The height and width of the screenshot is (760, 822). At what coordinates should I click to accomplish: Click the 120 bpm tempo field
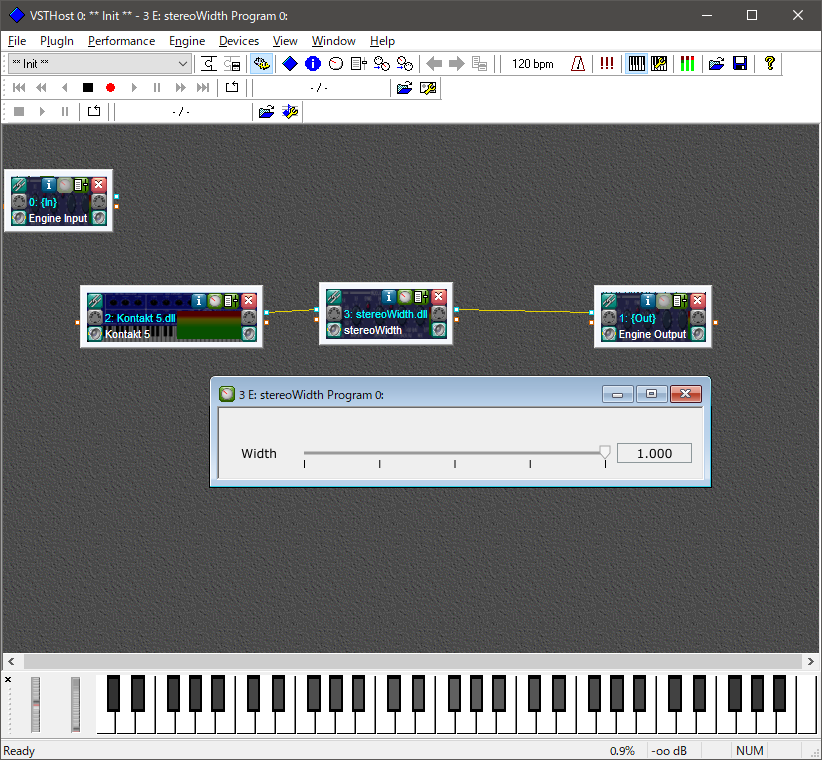point(533,64)
